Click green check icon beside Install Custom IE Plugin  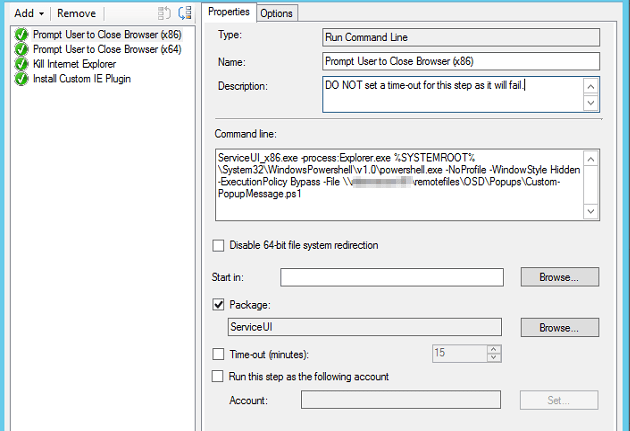pyautogui.click(x=21, y=79)
